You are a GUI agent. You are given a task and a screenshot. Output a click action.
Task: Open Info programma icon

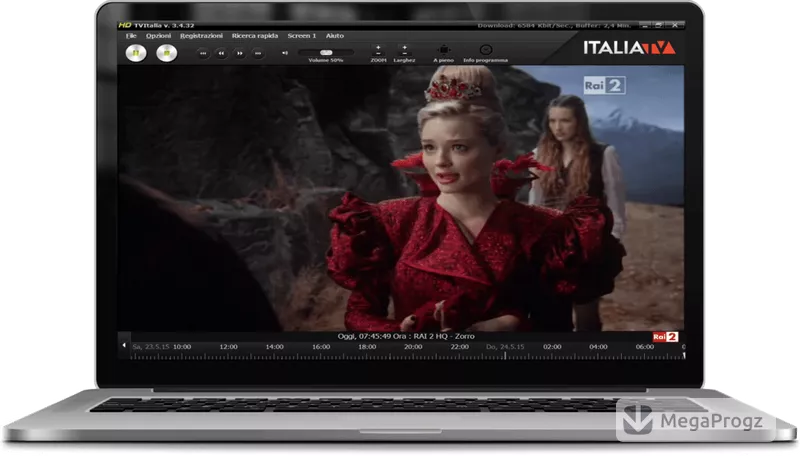486,49
